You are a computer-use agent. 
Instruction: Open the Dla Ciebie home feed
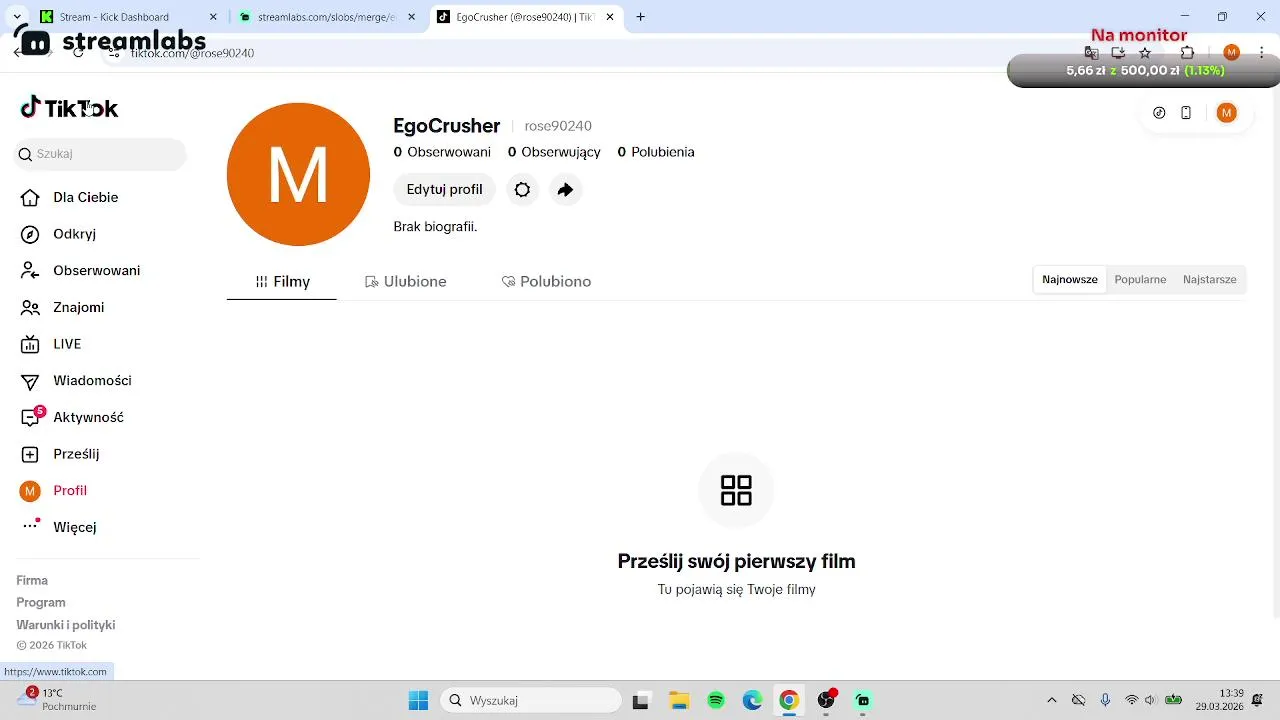(70, 197)
